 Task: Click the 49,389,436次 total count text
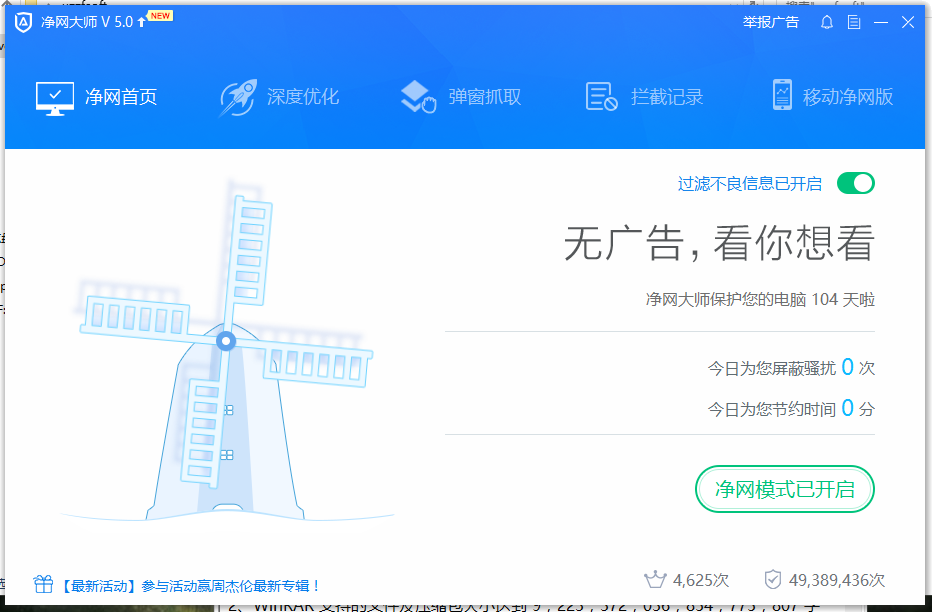837,581
